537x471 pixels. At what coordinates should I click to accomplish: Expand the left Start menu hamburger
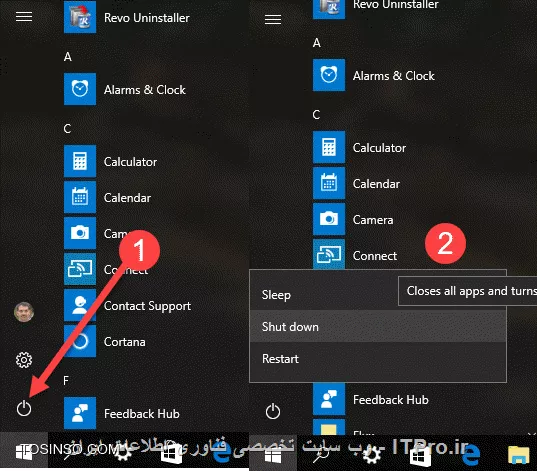pos(24,16)
